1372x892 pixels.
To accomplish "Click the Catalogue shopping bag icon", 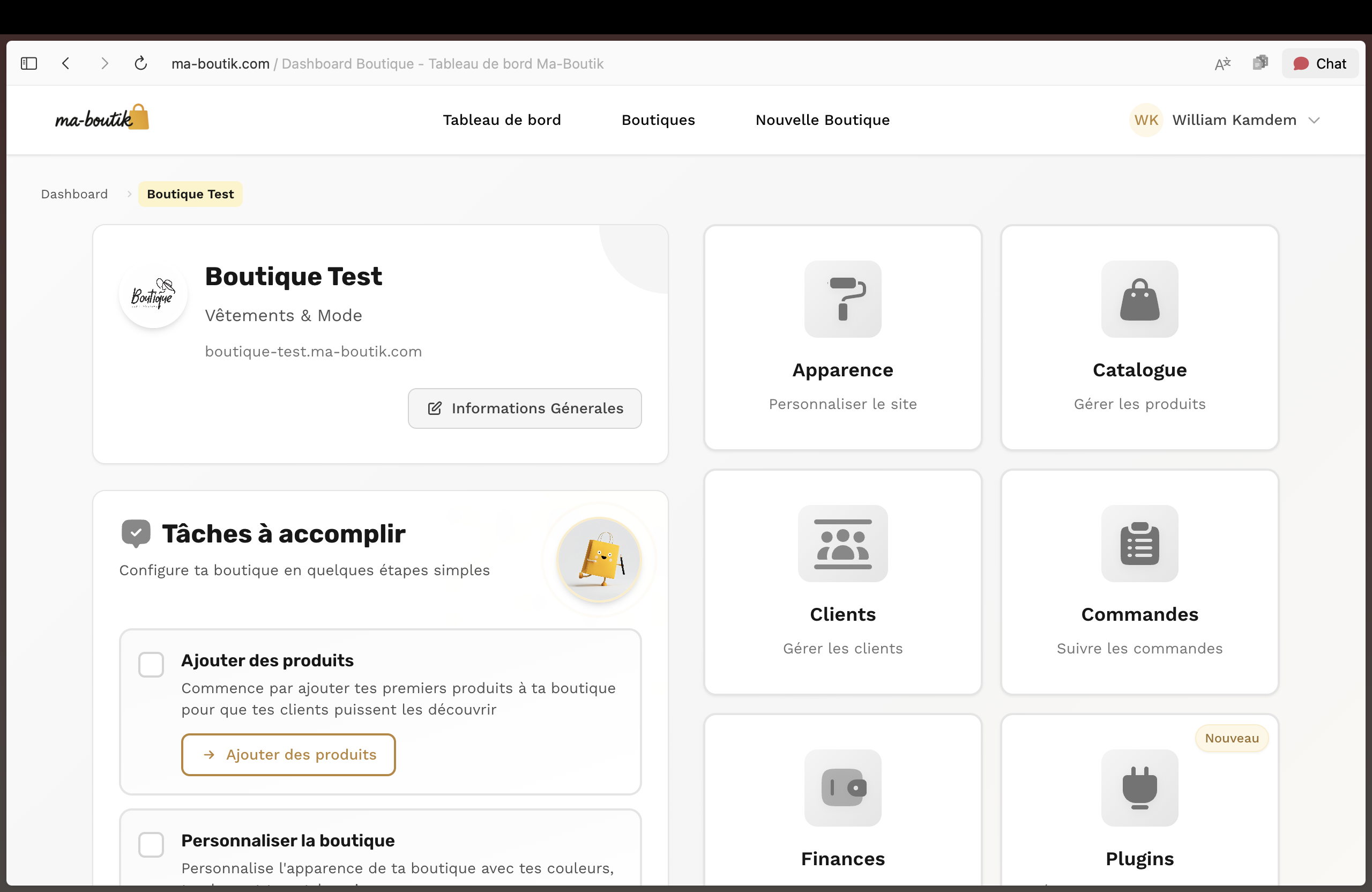I will point(1139,299).
